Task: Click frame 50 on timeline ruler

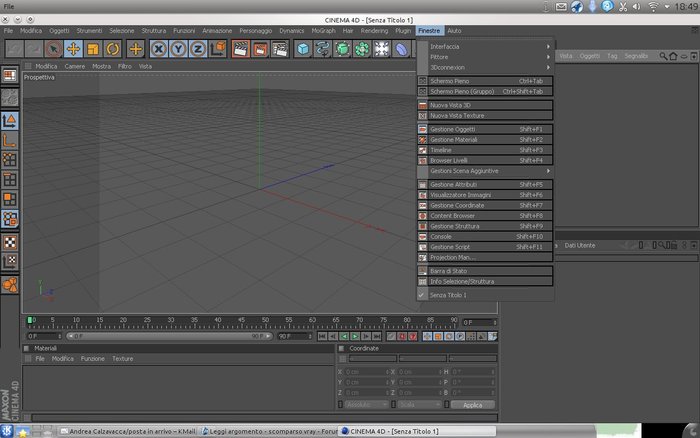Action: tap(265, 322)
